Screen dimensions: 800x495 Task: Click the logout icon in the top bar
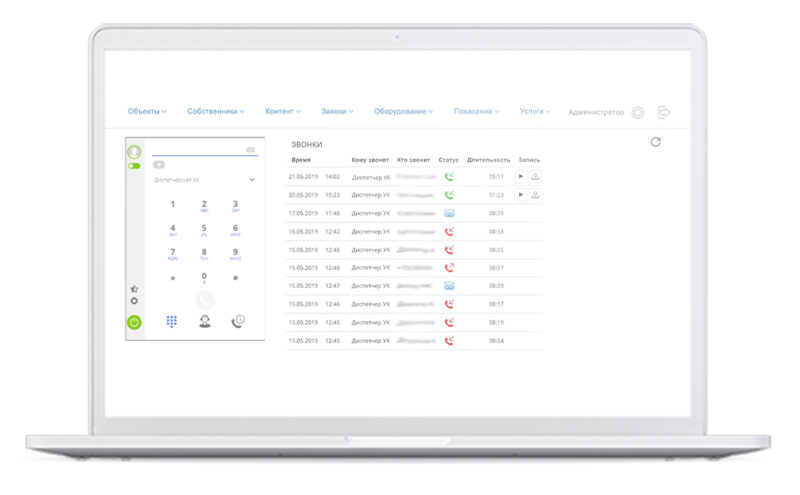[664, 113]
